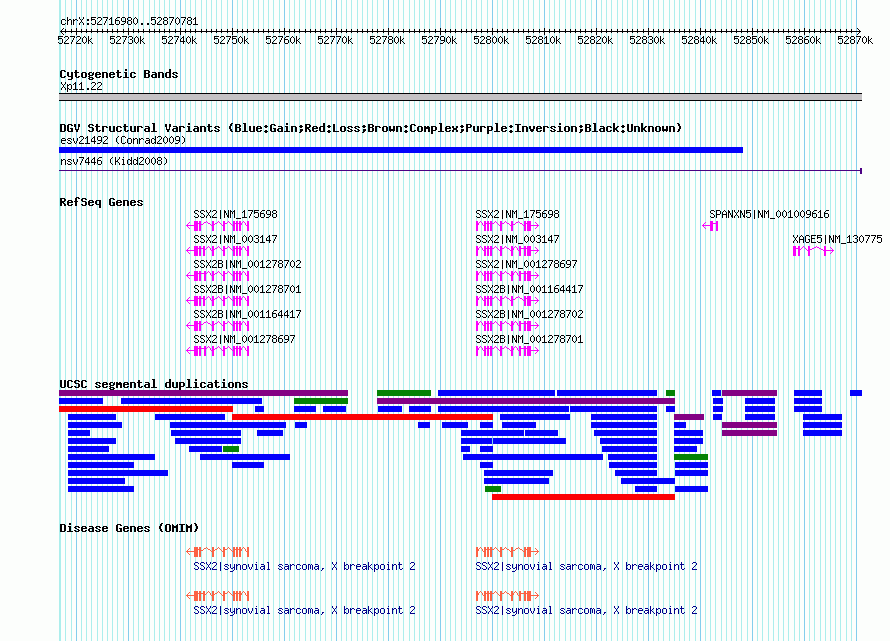Click upper reverse-strand SSX2 synovial sarcoma link

pyautogui.click(x=304, y=566)
